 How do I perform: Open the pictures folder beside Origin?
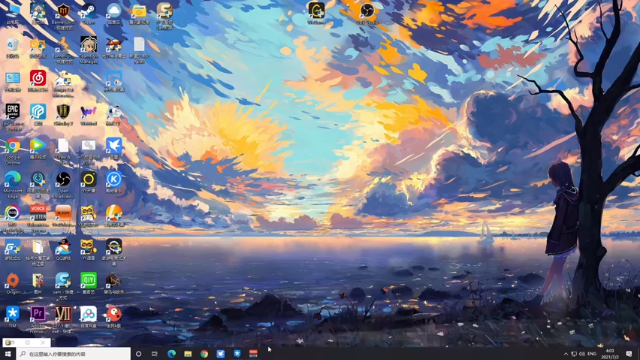[x=38, y=283]
